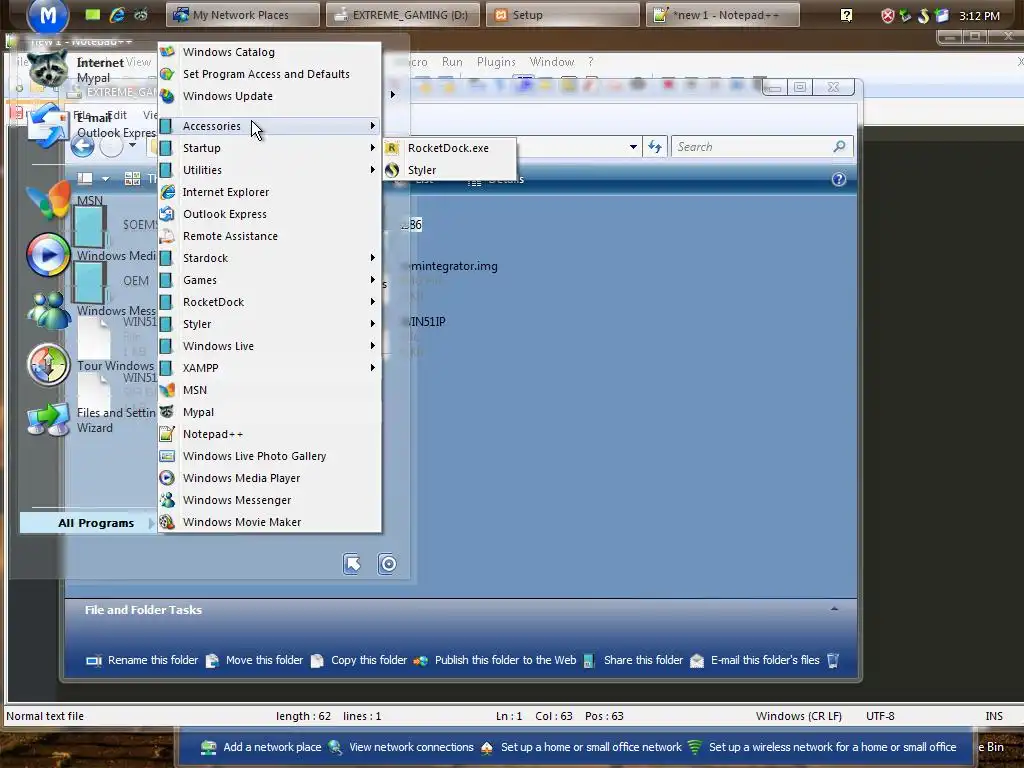Open Tour Windows from the Start menu
Image resolution: width=1024 pixels, height=768 pixels.
[91, 366]
